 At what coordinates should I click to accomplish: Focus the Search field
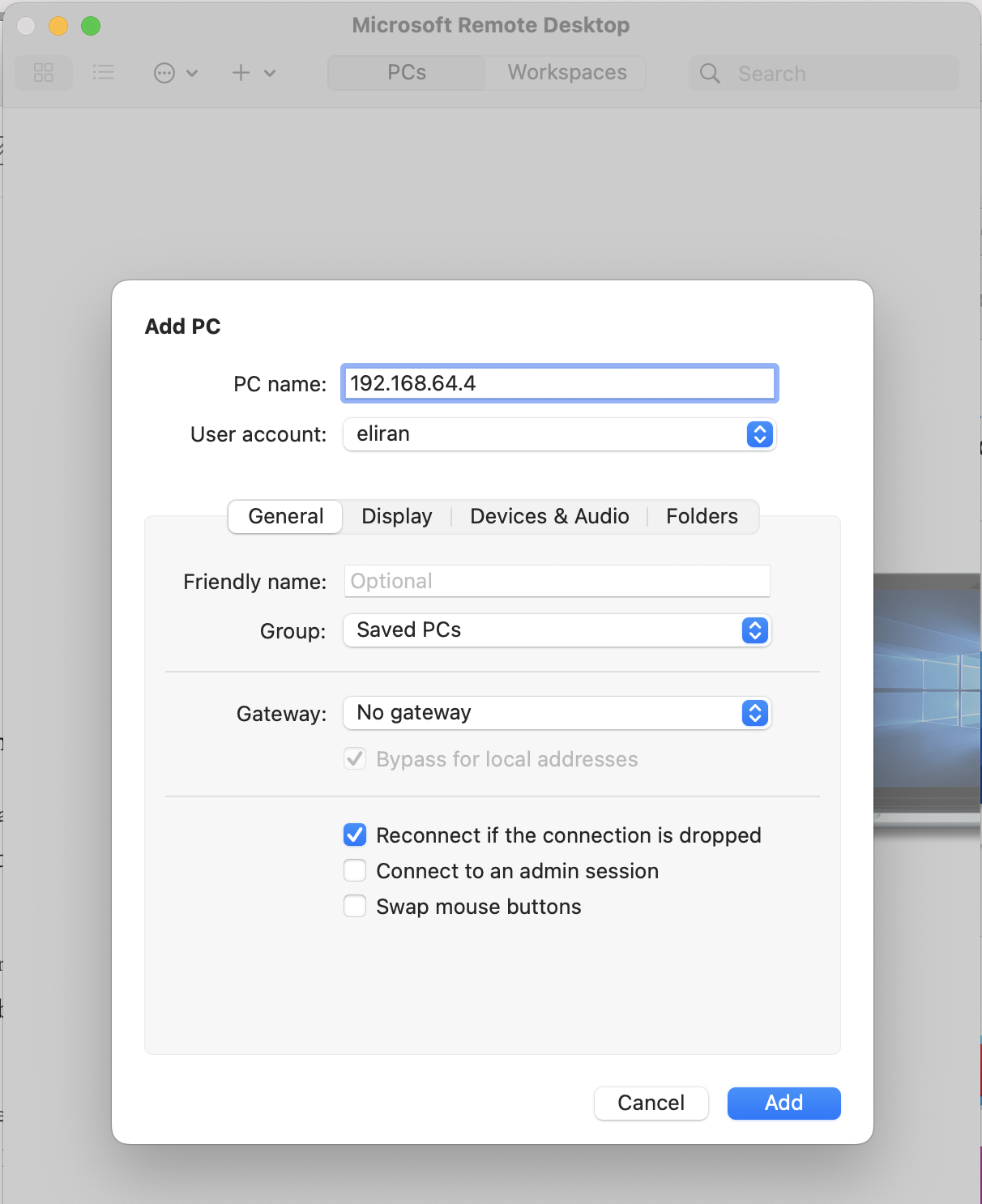pyautogui.click(x=824, y=74)
